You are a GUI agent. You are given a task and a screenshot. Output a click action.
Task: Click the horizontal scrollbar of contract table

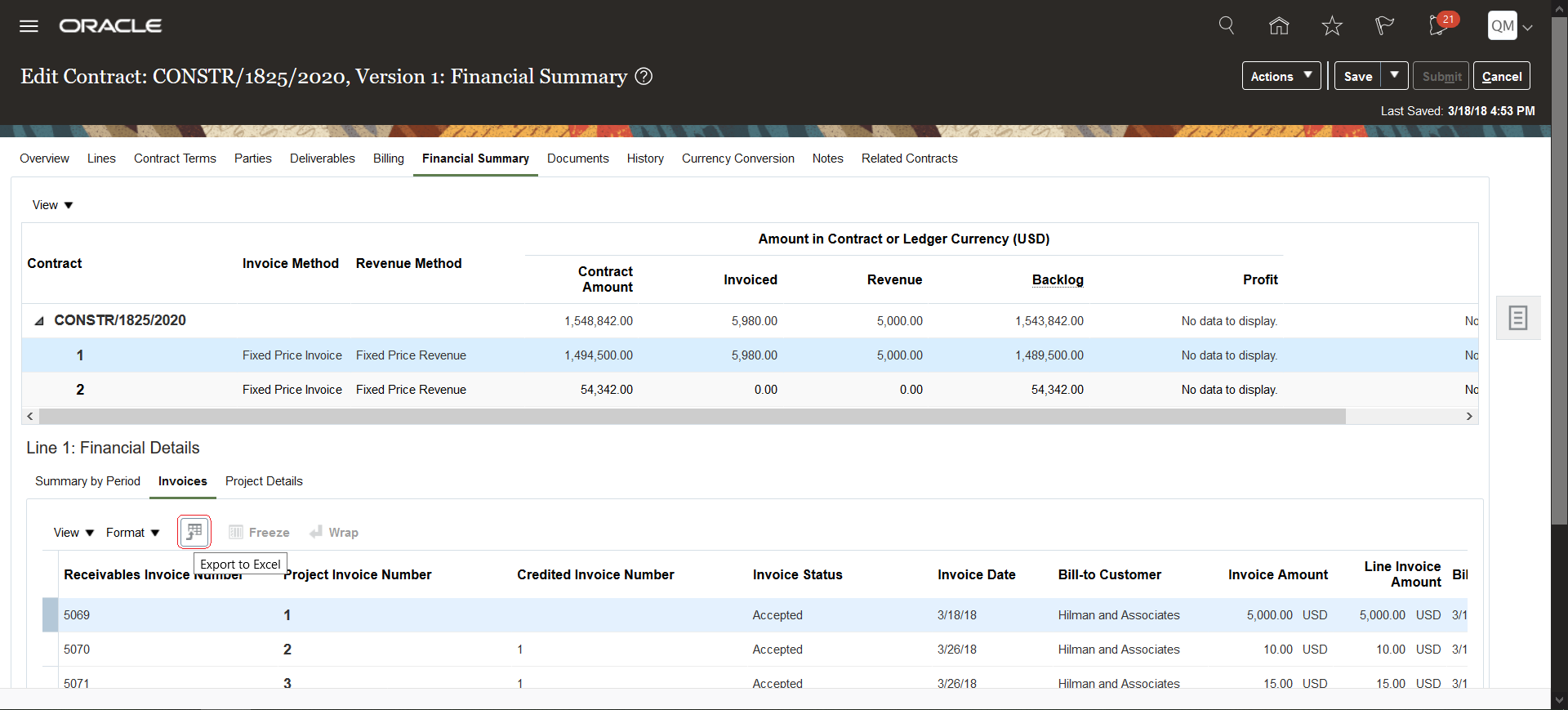[691, 417]
